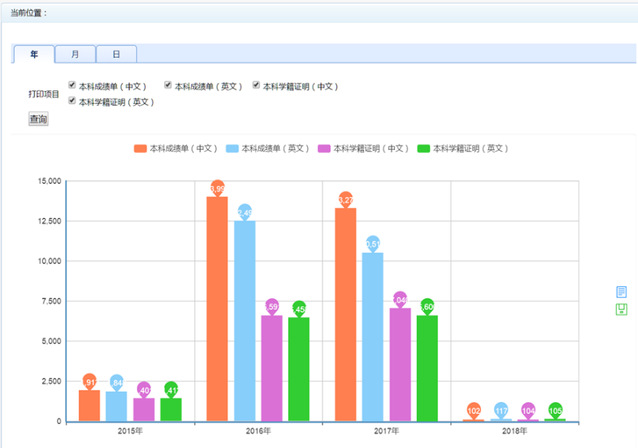Toggle the 本科成绩单（英文） checkbox
This screenshot has height=448, width=638.
tap(169, 86)
